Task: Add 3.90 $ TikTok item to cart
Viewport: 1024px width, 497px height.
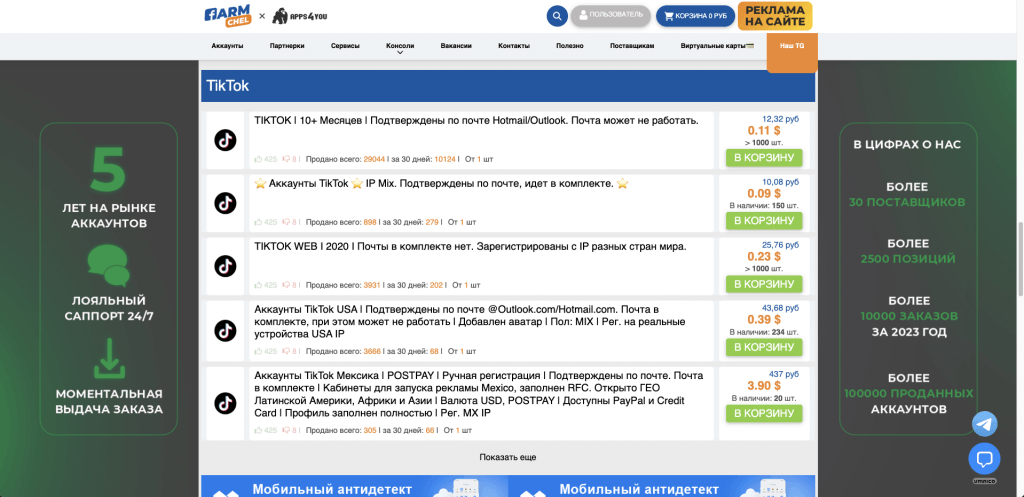Action: [x=763, y=413]
